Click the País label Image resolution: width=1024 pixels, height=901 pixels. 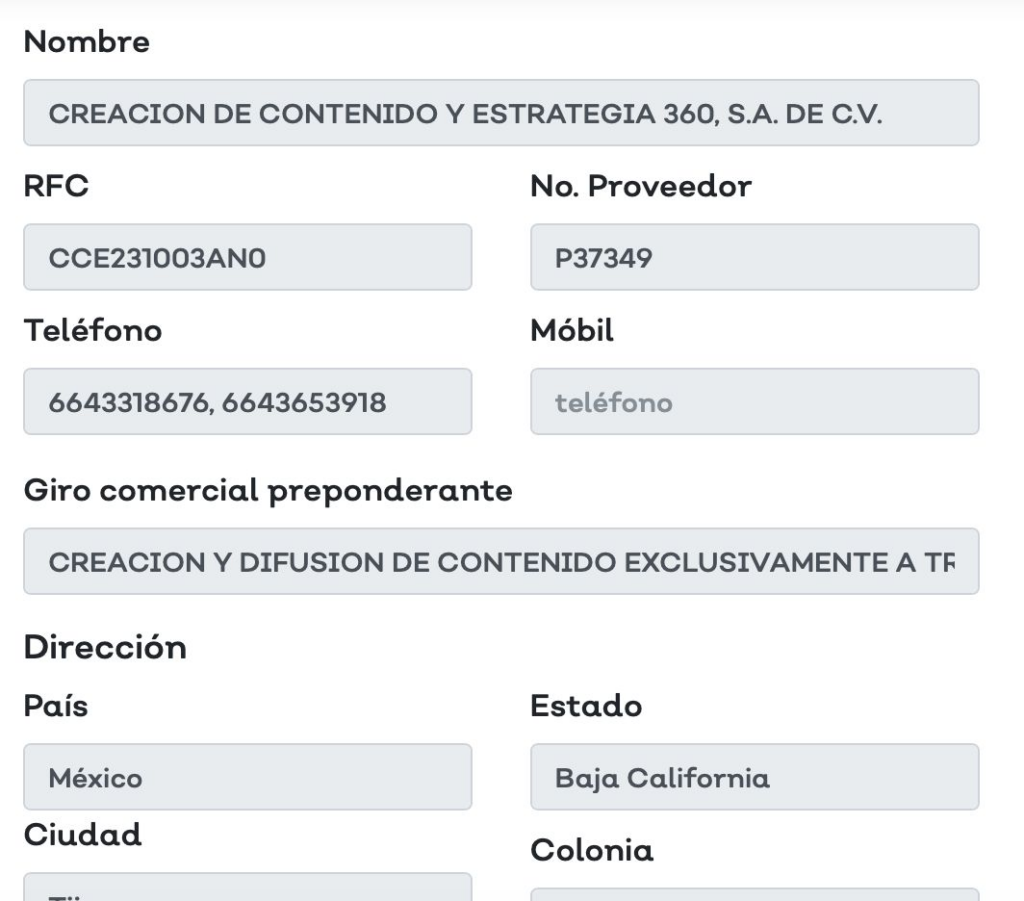click(55, 707)
